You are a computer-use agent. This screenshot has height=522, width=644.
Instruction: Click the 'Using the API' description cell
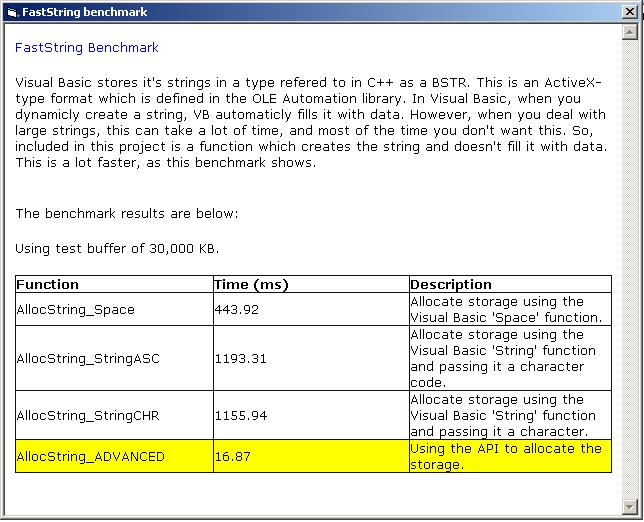tap(506, 456)
